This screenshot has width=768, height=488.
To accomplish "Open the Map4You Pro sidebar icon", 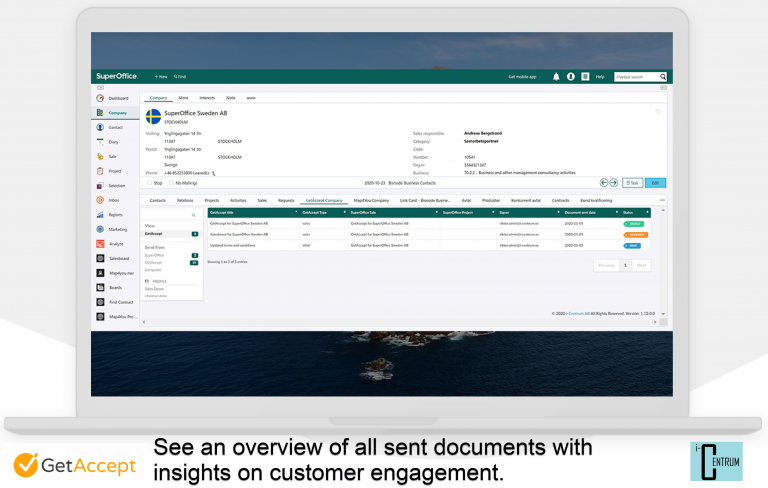I will (x=100, y=317).
